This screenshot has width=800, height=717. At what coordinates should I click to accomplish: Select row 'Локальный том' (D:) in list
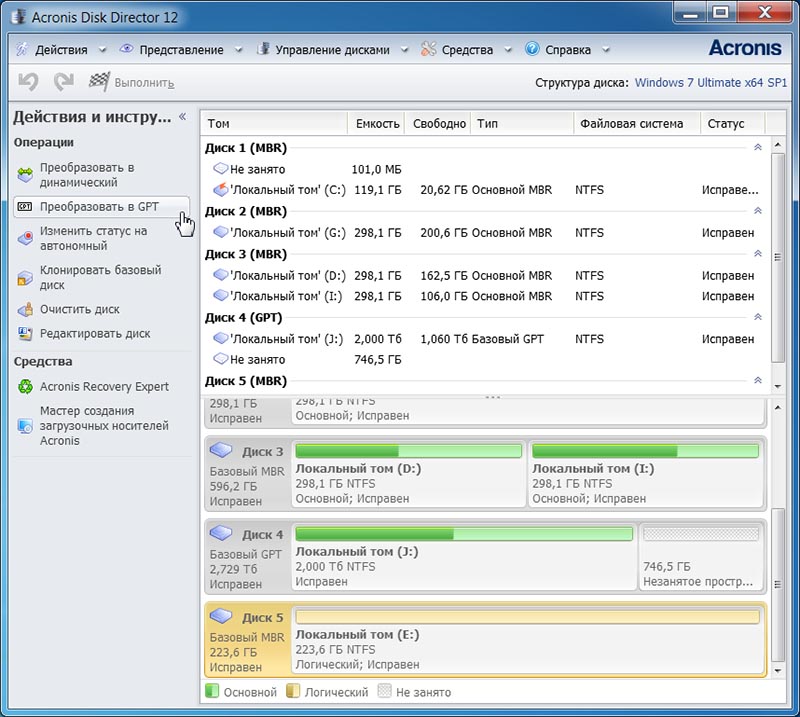pyautogui.click(x=485, y=275)
